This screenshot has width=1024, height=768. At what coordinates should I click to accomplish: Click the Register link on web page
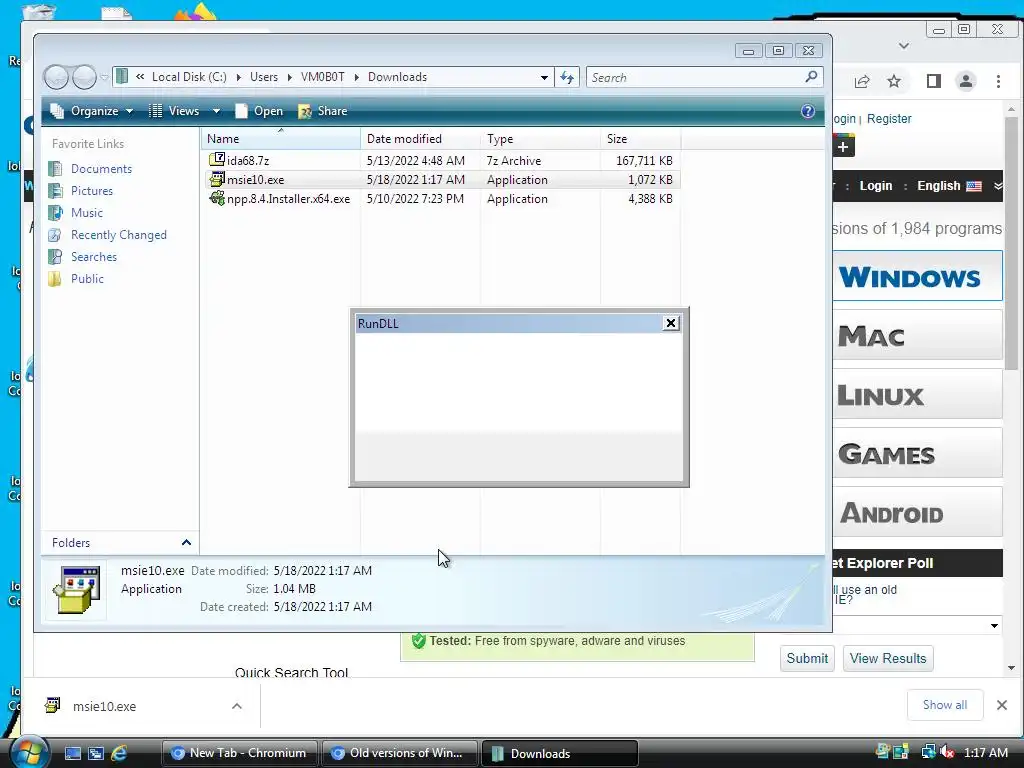click(889, 119)
